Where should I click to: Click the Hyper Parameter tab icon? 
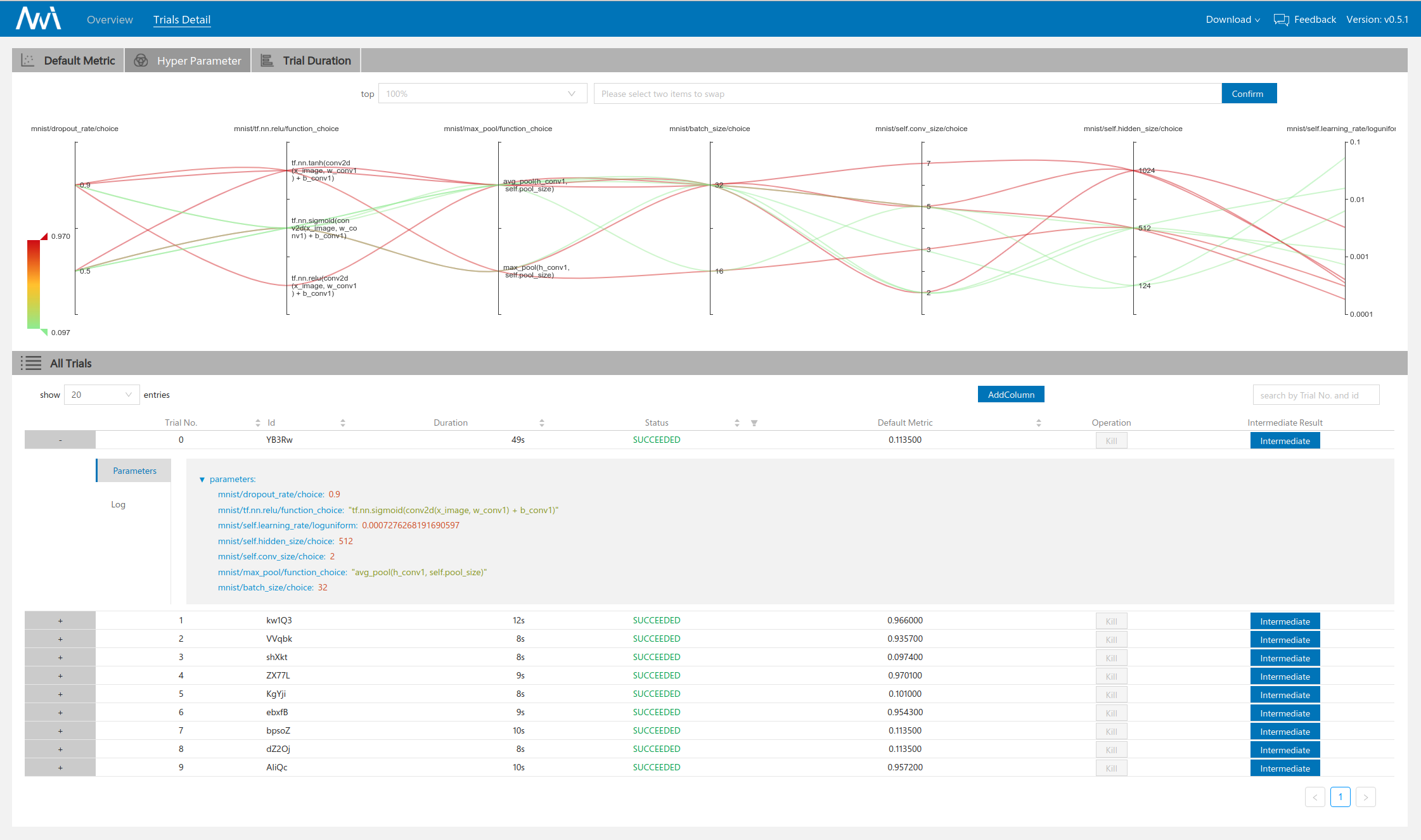click(x=141, y=61)
